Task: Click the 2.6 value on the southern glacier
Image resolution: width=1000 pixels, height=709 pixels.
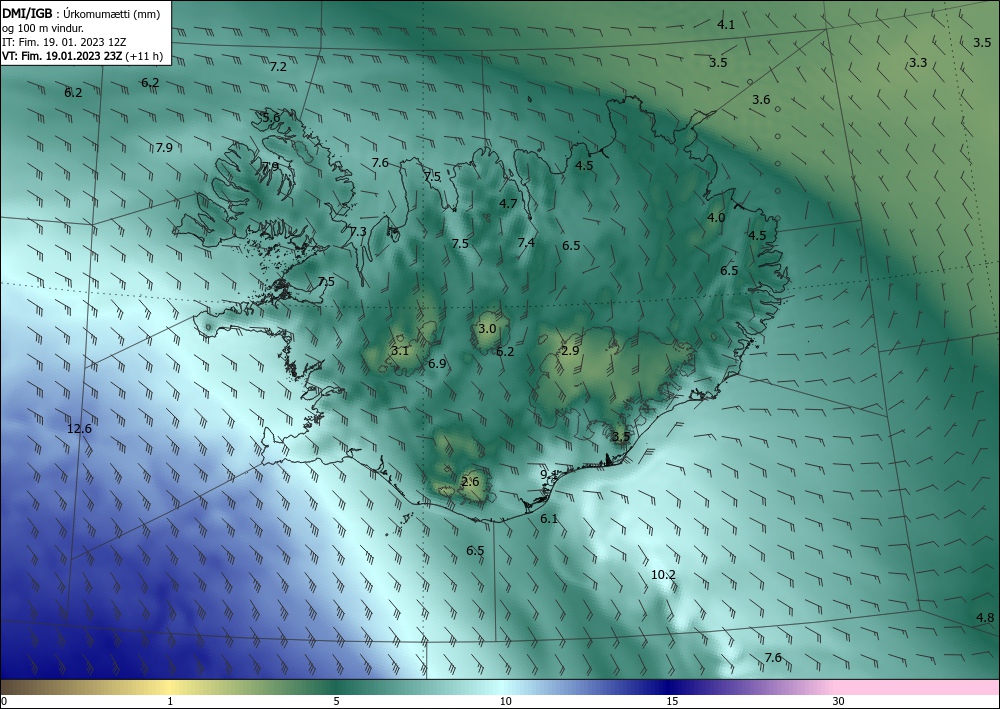Action: [470, 482]
